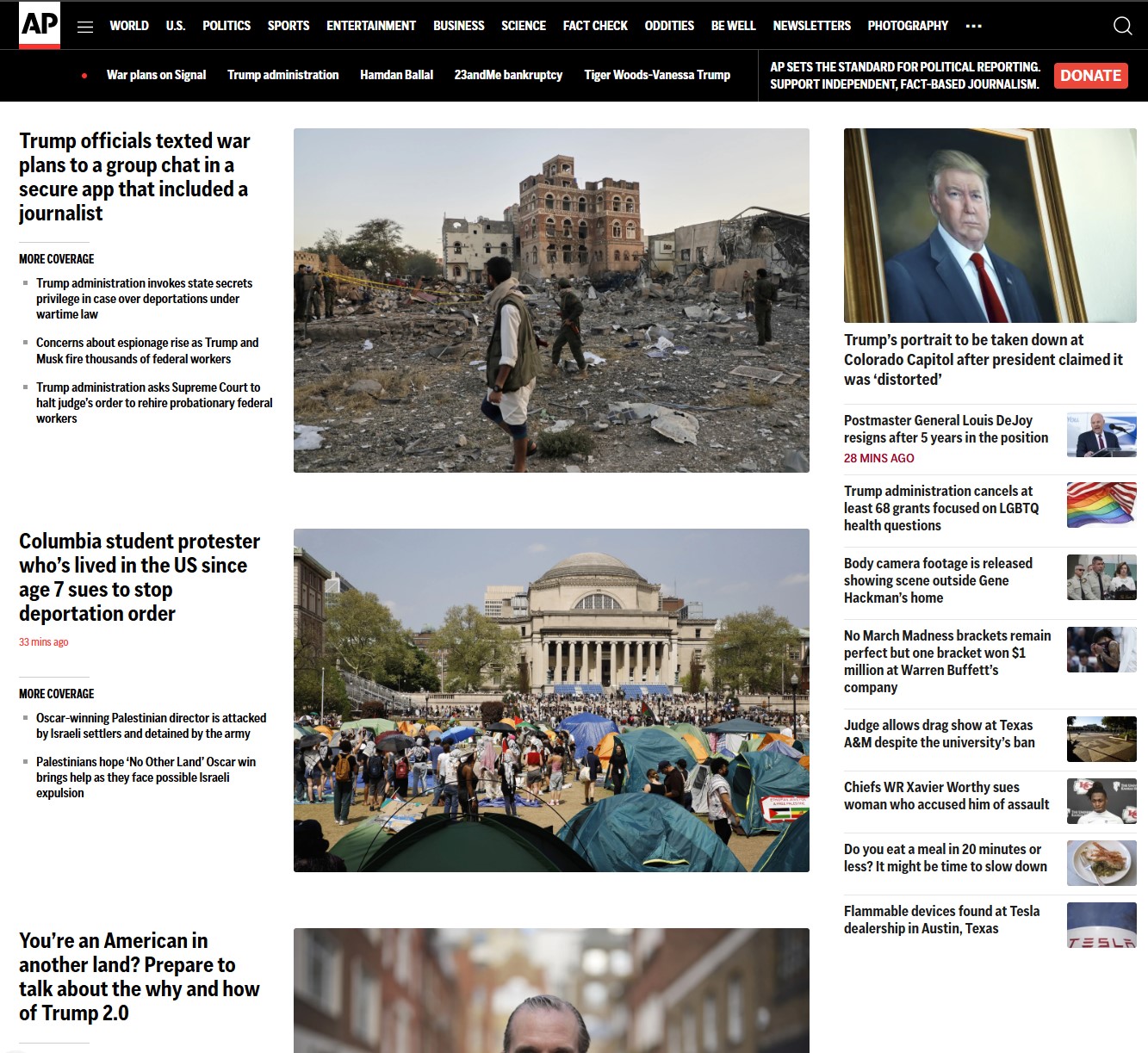
Task: Go to the Fact Check section
Action: (x=595, y=26)
